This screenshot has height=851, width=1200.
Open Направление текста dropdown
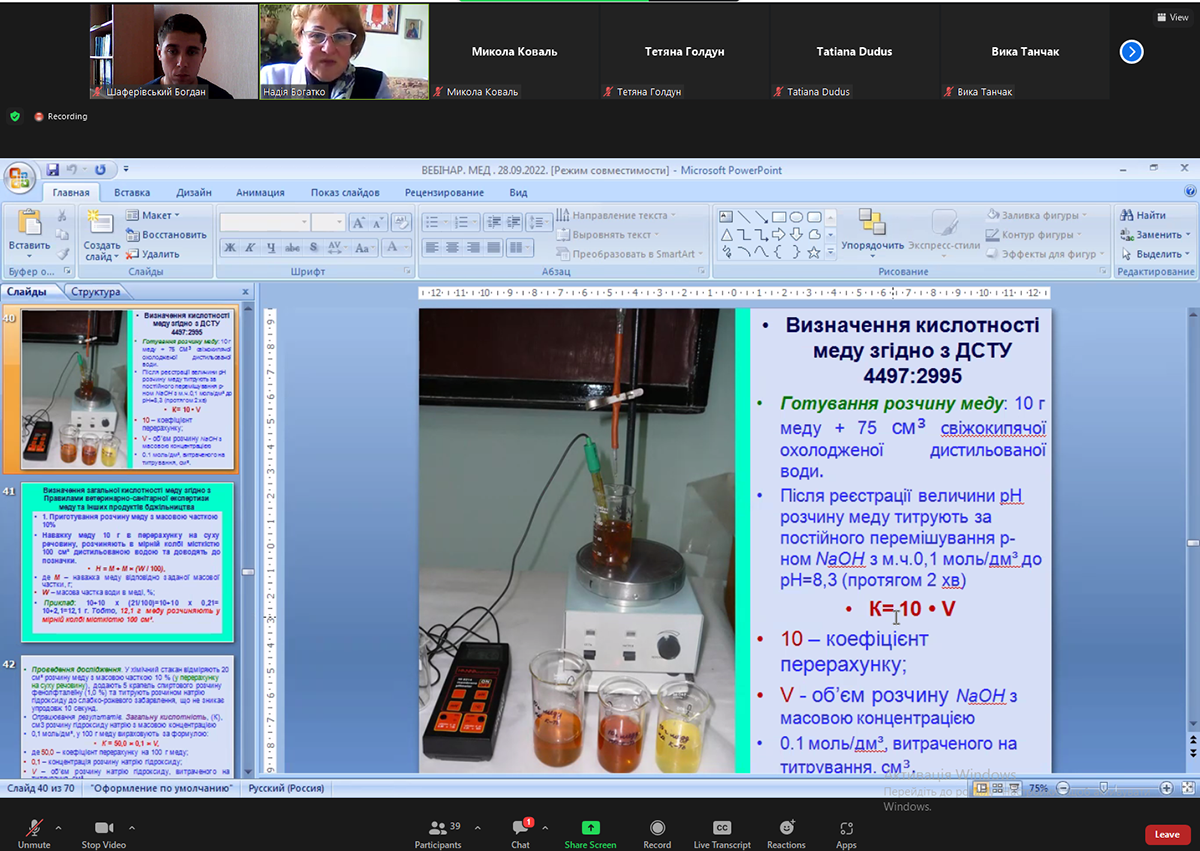(x=616, y=215)
